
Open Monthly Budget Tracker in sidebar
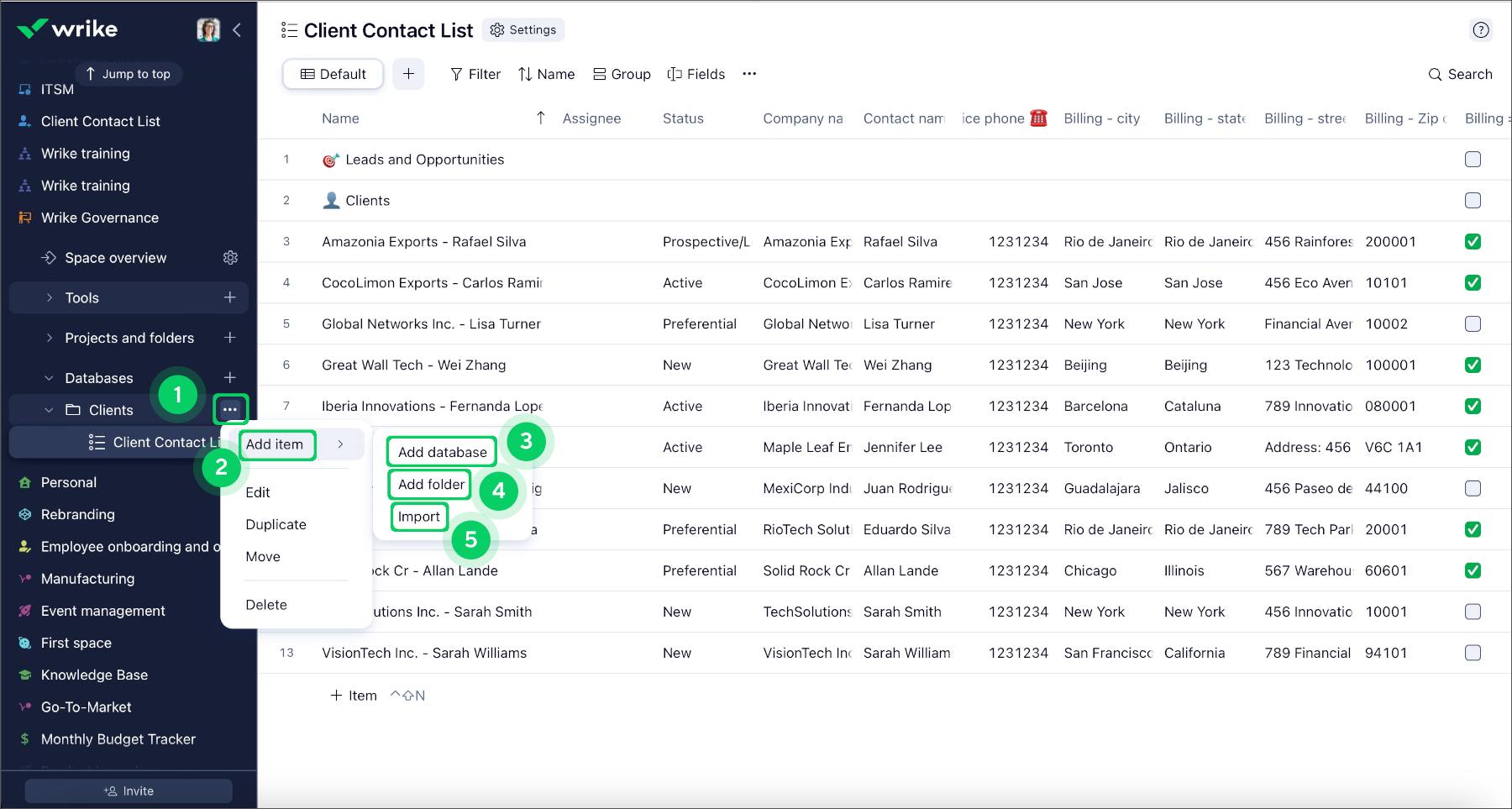click(x=118, y=738)
